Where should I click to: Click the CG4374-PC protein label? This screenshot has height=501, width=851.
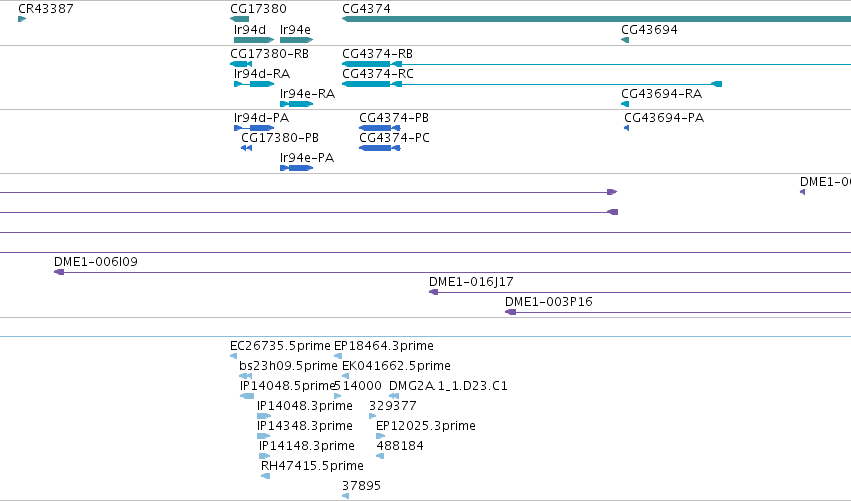click(x=395, y=138)
